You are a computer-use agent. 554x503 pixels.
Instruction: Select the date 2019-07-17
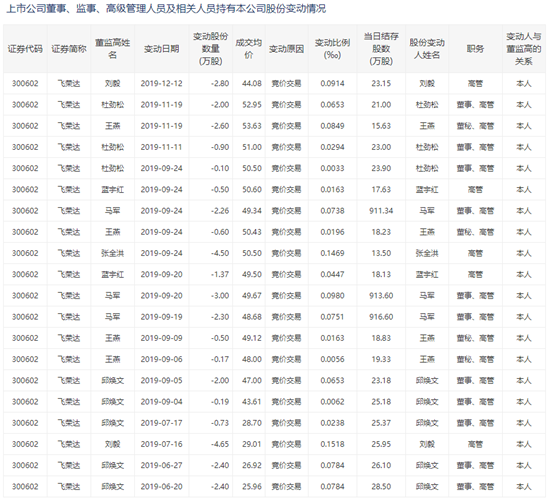pos(161,423)
